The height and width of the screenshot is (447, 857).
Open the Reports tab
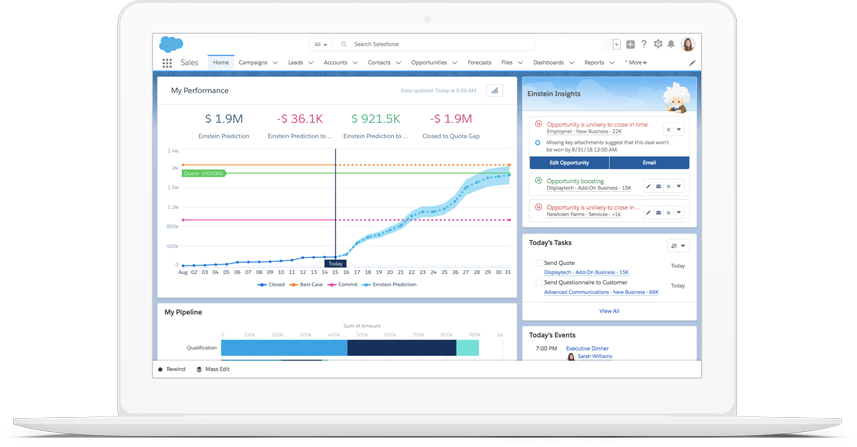[x=594, y=63]
